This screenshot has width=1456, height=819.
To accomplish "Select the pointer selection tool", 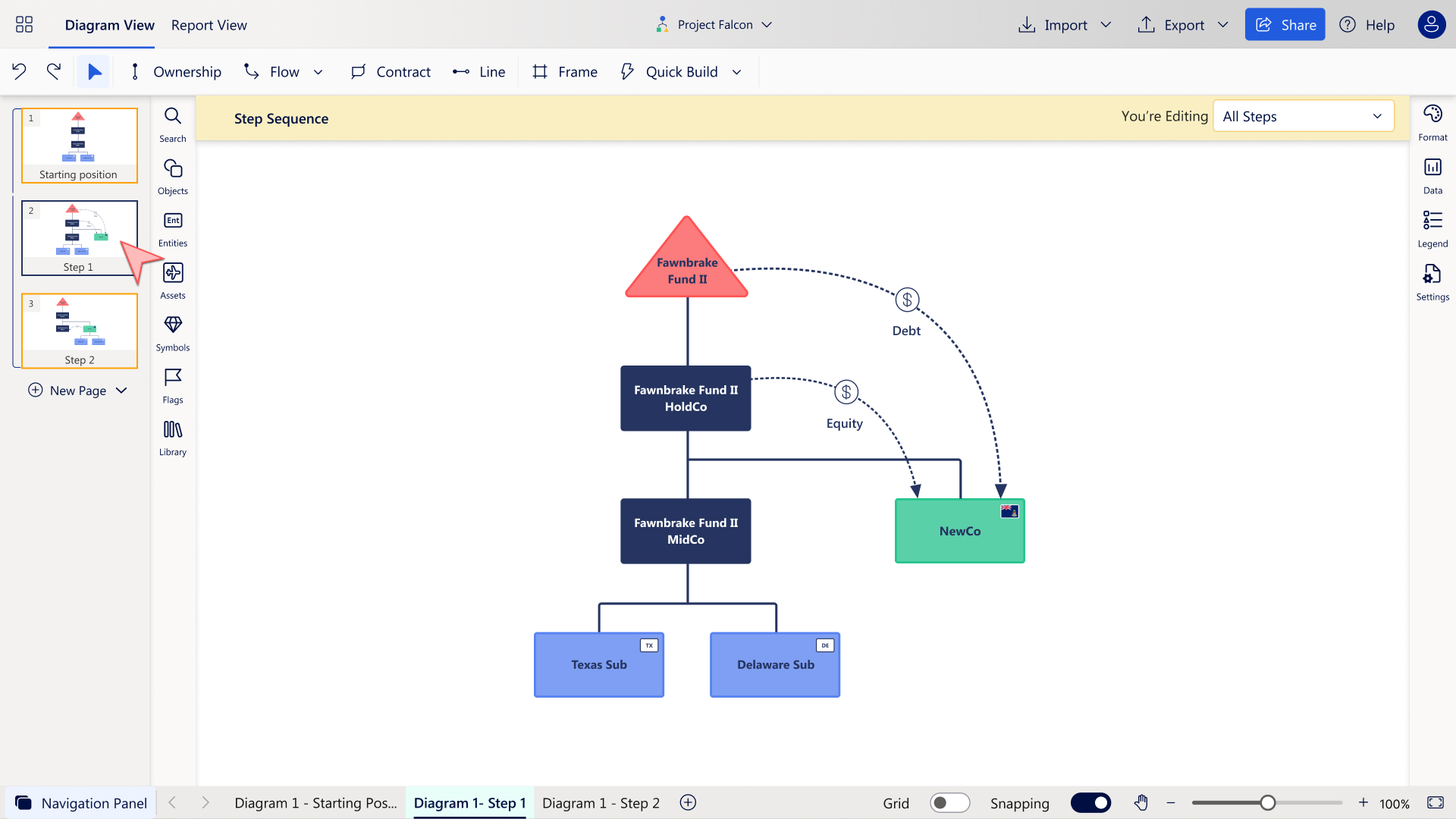I will 94,71.
